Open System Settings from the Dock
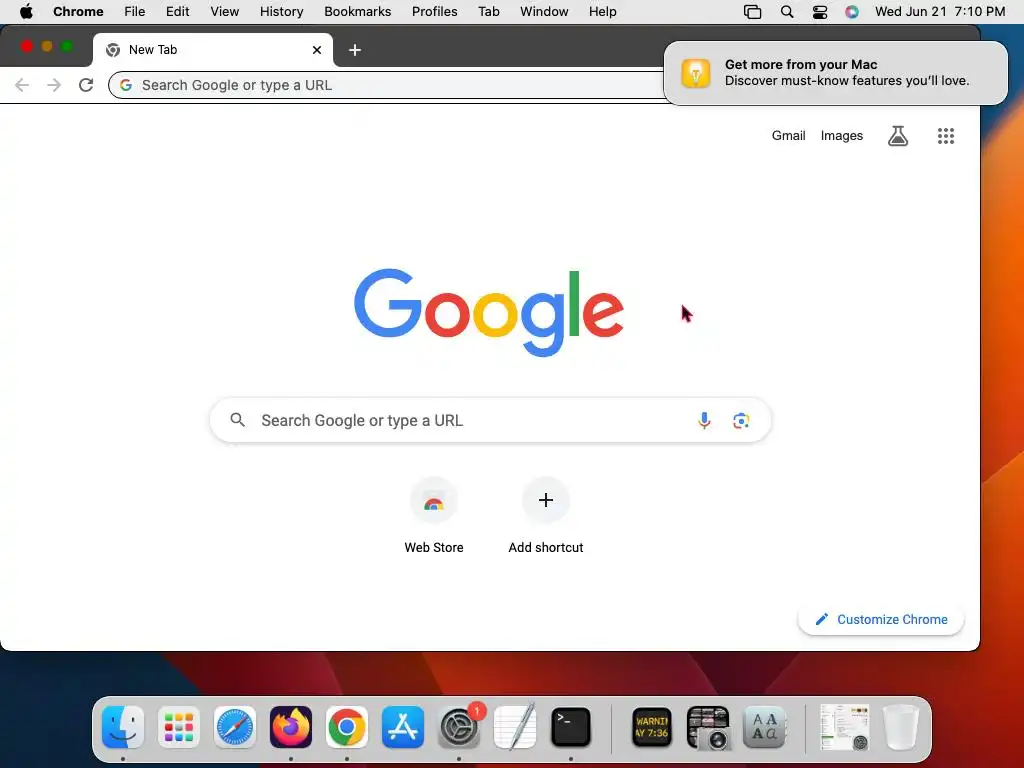This screenshot has height=768, width=1024. [x=459, y=727]
